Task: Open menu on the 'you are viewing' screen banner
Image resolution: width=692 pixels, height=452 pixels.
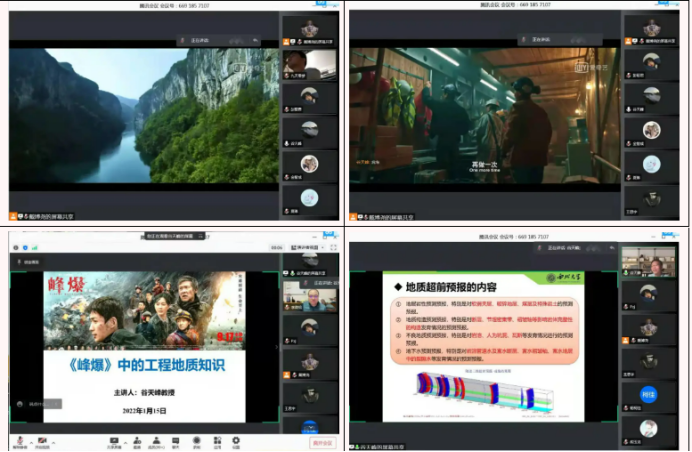Action: click(x=201, y=236)
